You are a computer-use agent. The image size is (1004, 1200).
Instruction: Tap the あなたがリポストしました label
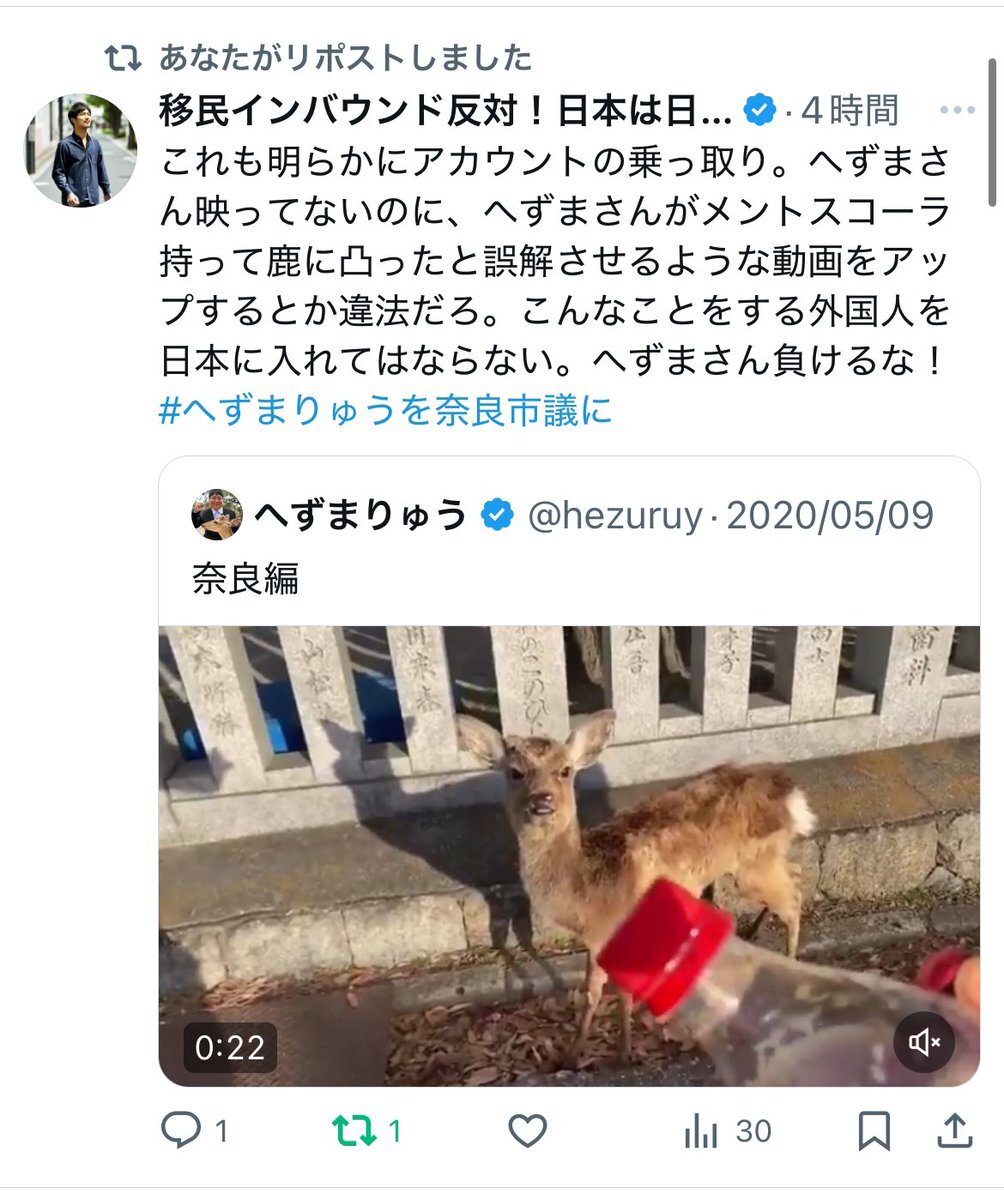[345, 58]
